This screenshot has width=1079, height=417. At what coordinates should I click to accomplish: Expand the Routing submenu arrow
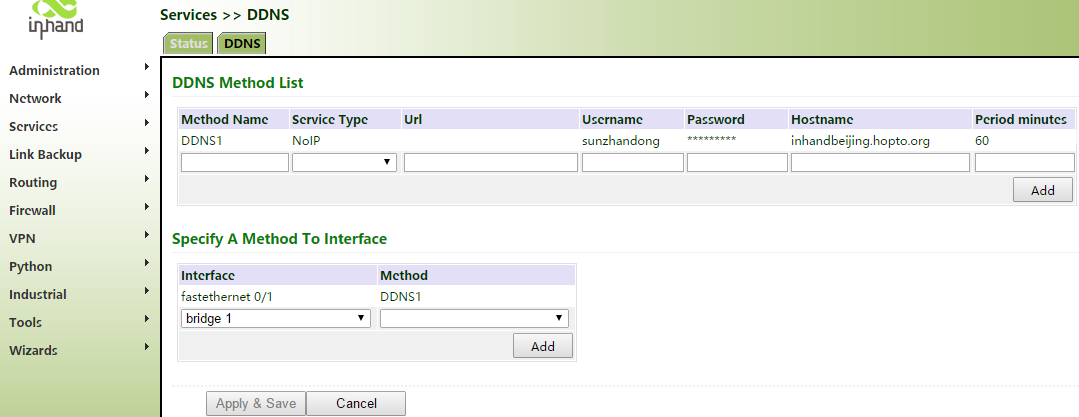click(x=146, y=180)
